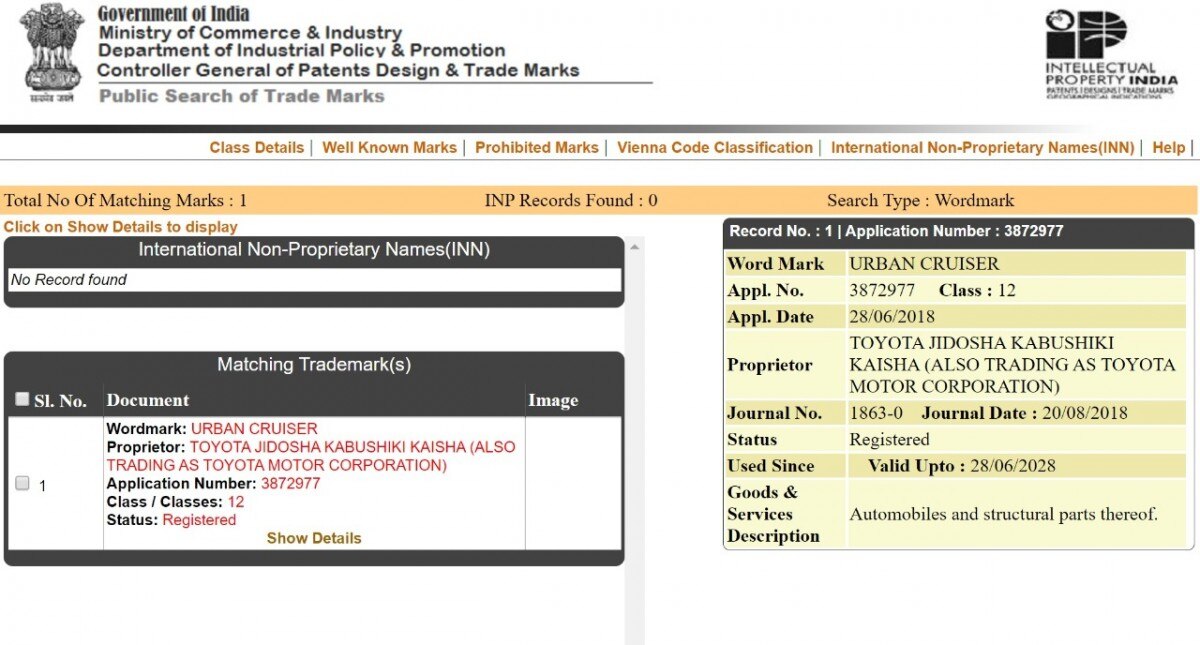Open the Prohibited Marks list
Screen dimensions: 1200x645
[x=536, y=147]
